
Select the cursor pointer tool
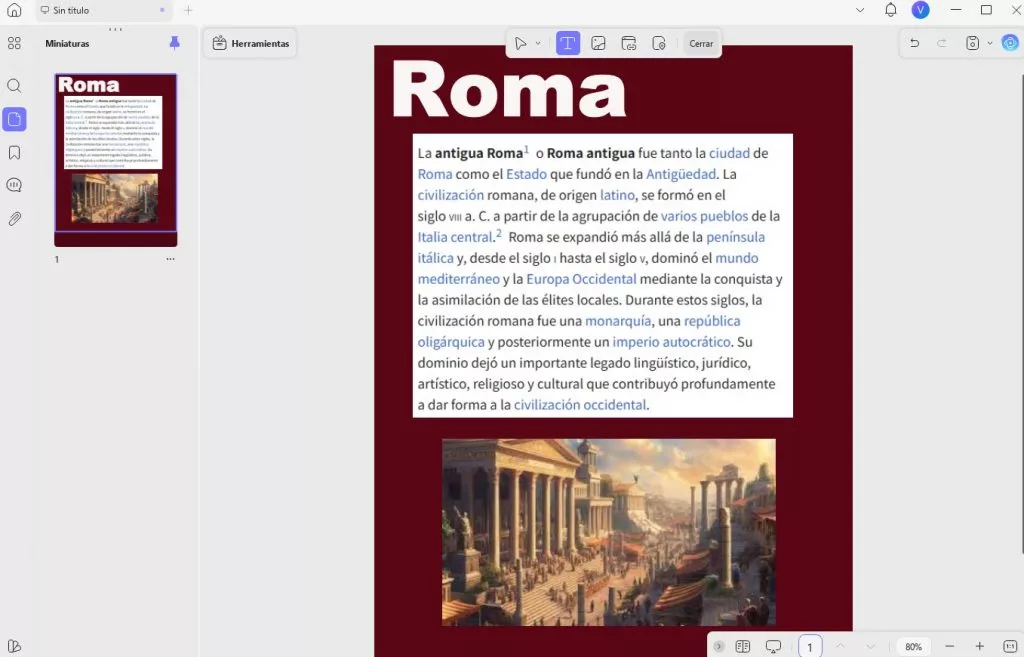click(520, 43)
